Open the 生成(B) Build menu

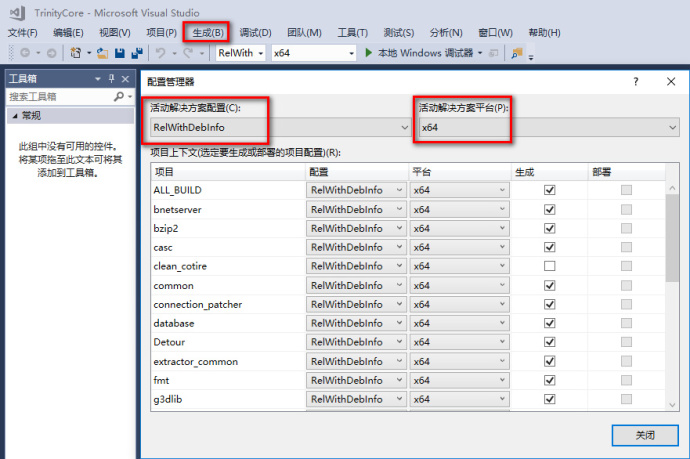click(x=204, y=32)
